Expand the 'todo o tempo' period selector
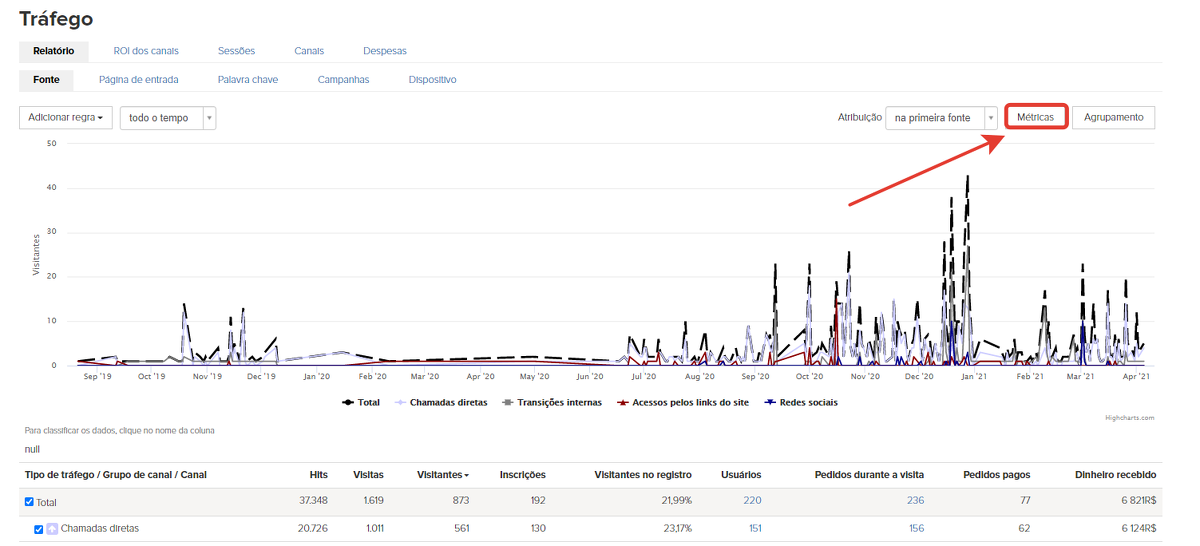The width and height of the screenshot is (1200, 546). click(167, 118)
